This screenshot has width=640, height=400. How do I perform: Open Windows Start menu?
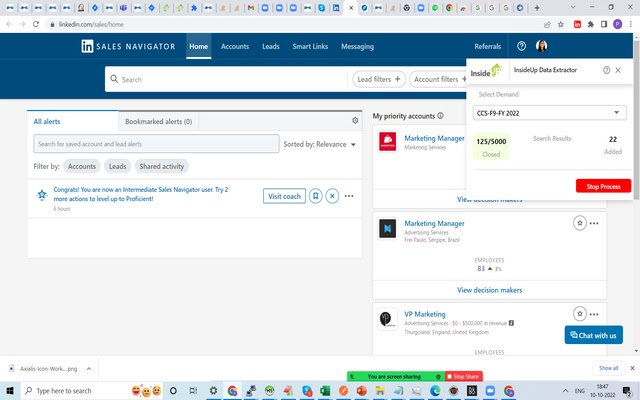coord(10,391)
